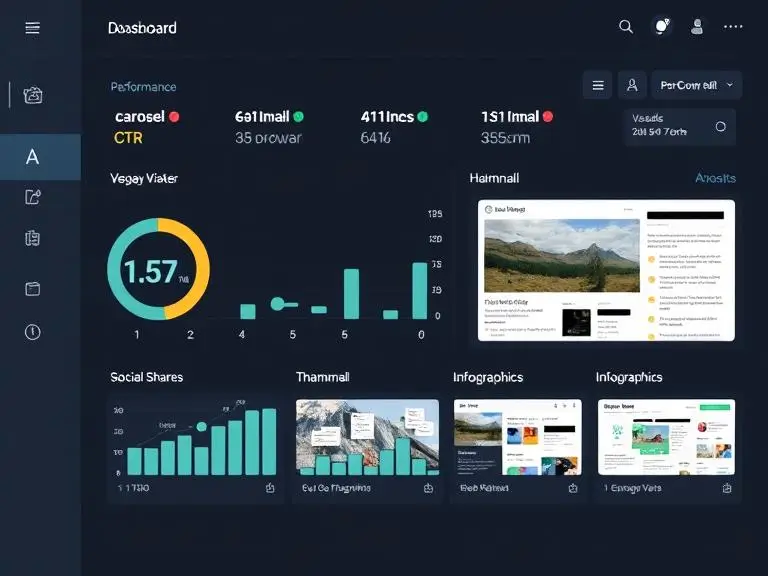768x576 pixels.
Task: Select the highlighted A sidebar item
Action: coord(40,157)
